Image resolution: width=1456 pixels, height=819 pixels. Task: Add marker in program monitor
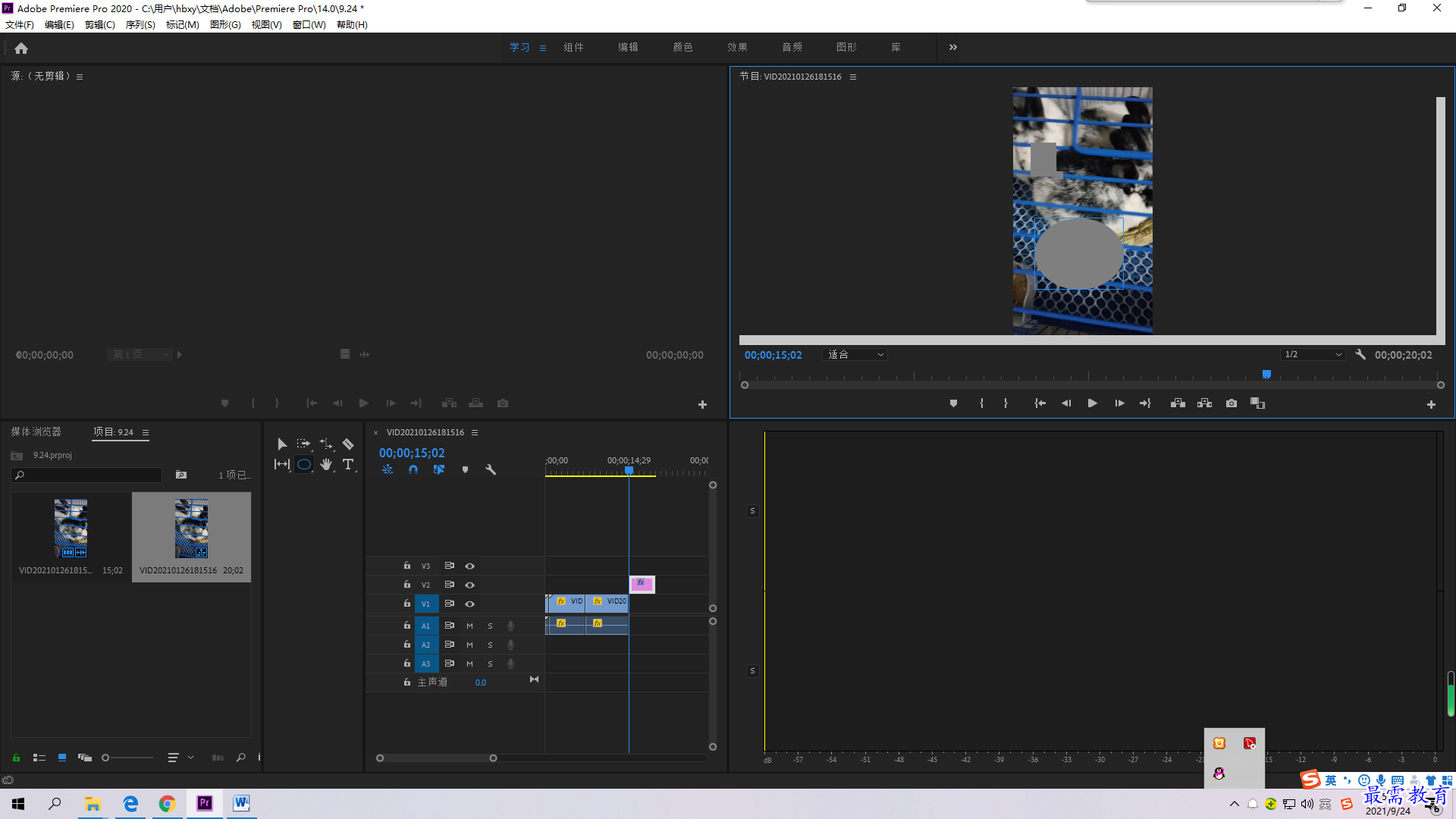(953, 403)
